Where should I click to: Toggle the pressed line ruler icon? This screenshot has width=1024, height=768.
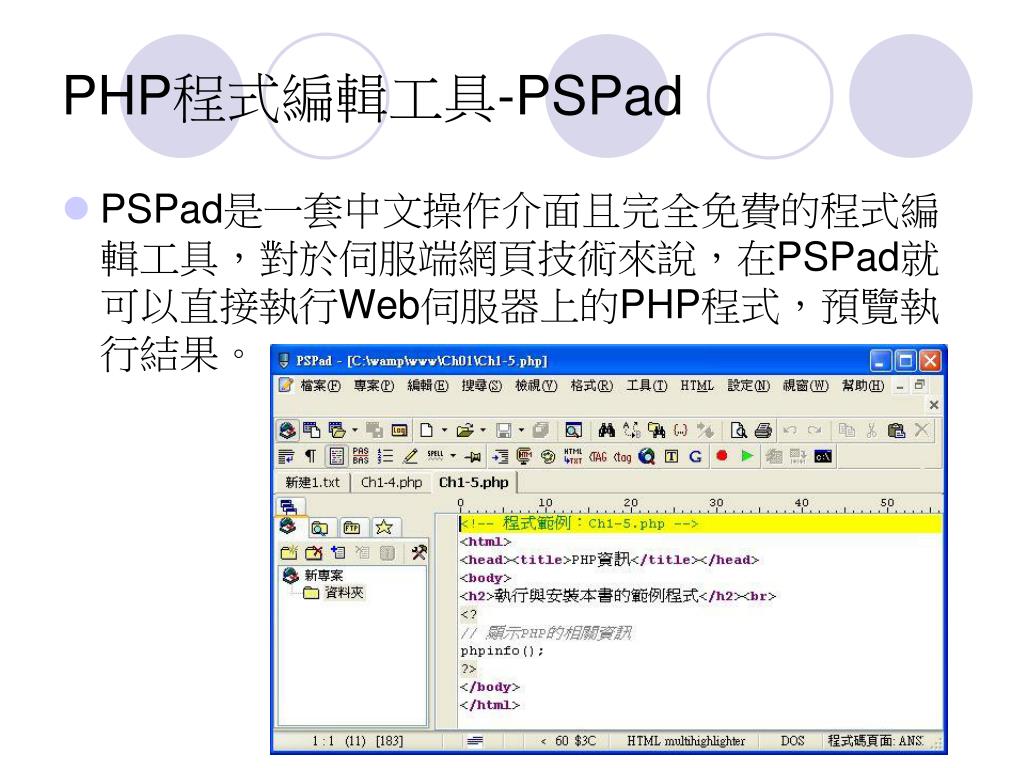336,456
